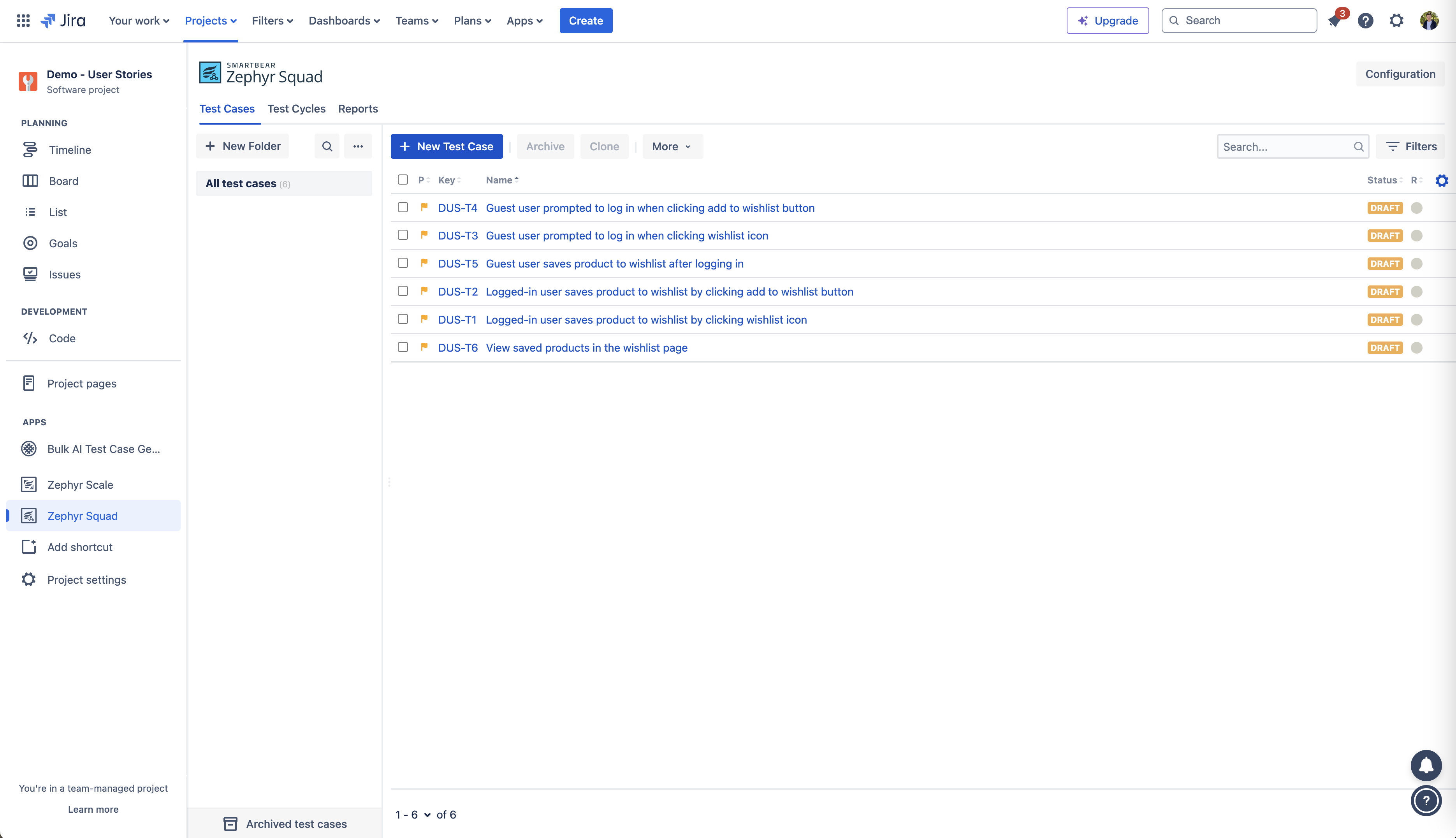
Task: Click the column settings gear above Status
Action: pyautogui.click(x=1442, y=180)
